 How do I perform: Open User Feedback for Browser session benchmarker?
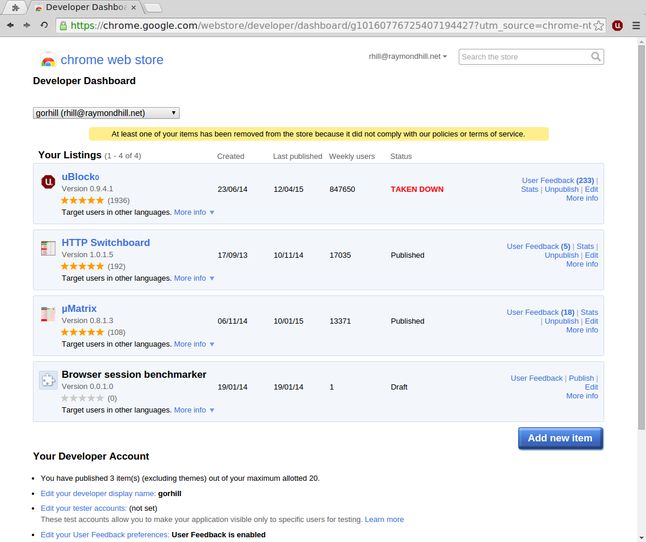(x=536, y=378)
